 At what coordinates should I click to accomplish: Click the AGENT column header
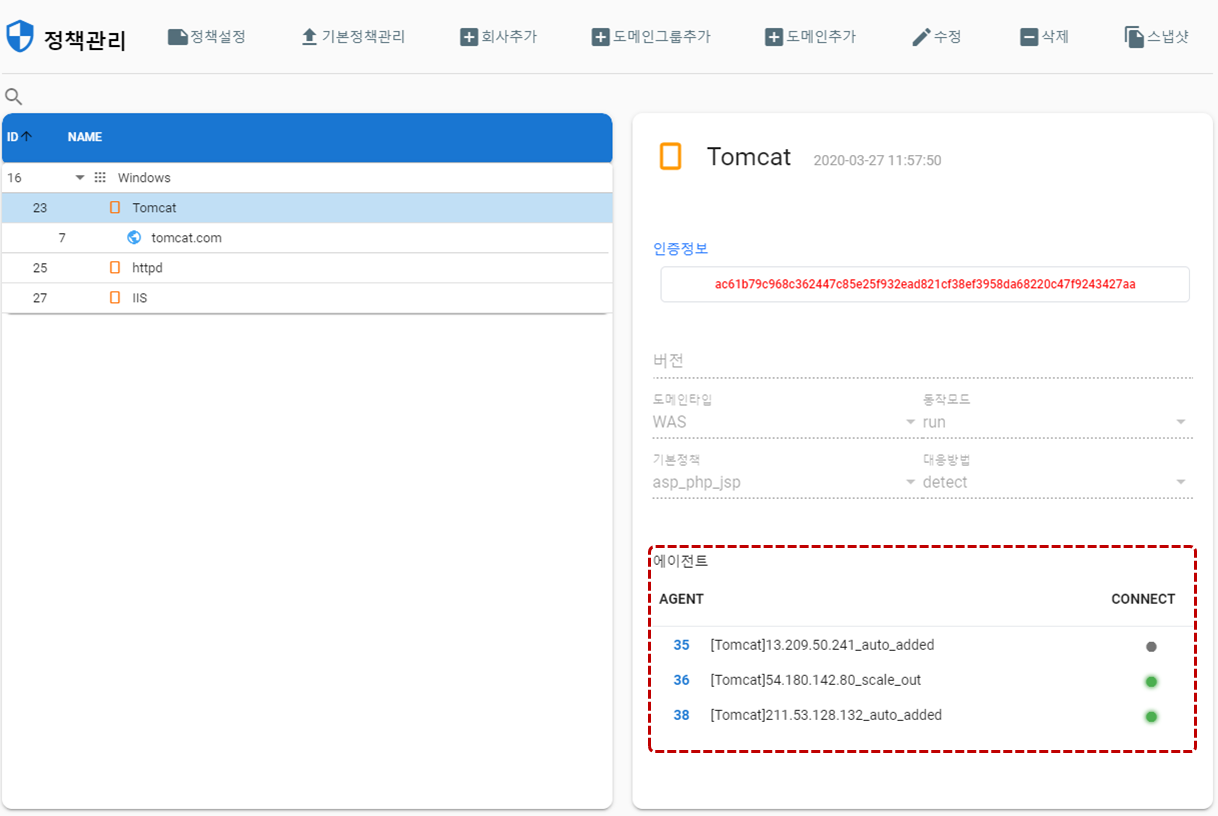tap(681, 599)
